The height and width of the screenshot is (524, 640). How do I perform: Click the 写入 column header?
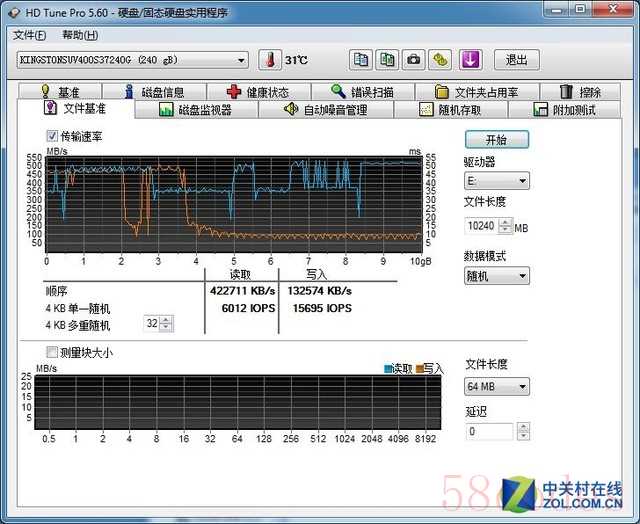(316, 274)
